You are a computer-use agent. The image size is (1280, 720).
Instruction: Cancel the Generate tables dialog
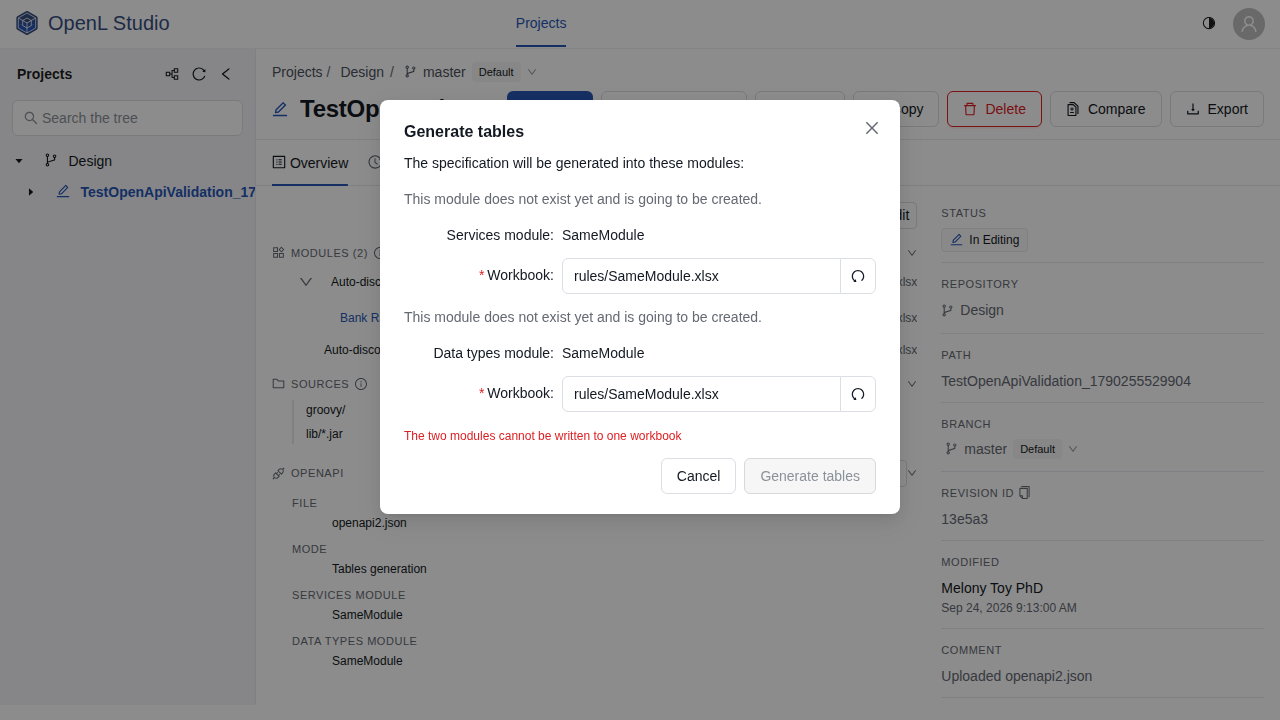(698, 476)
